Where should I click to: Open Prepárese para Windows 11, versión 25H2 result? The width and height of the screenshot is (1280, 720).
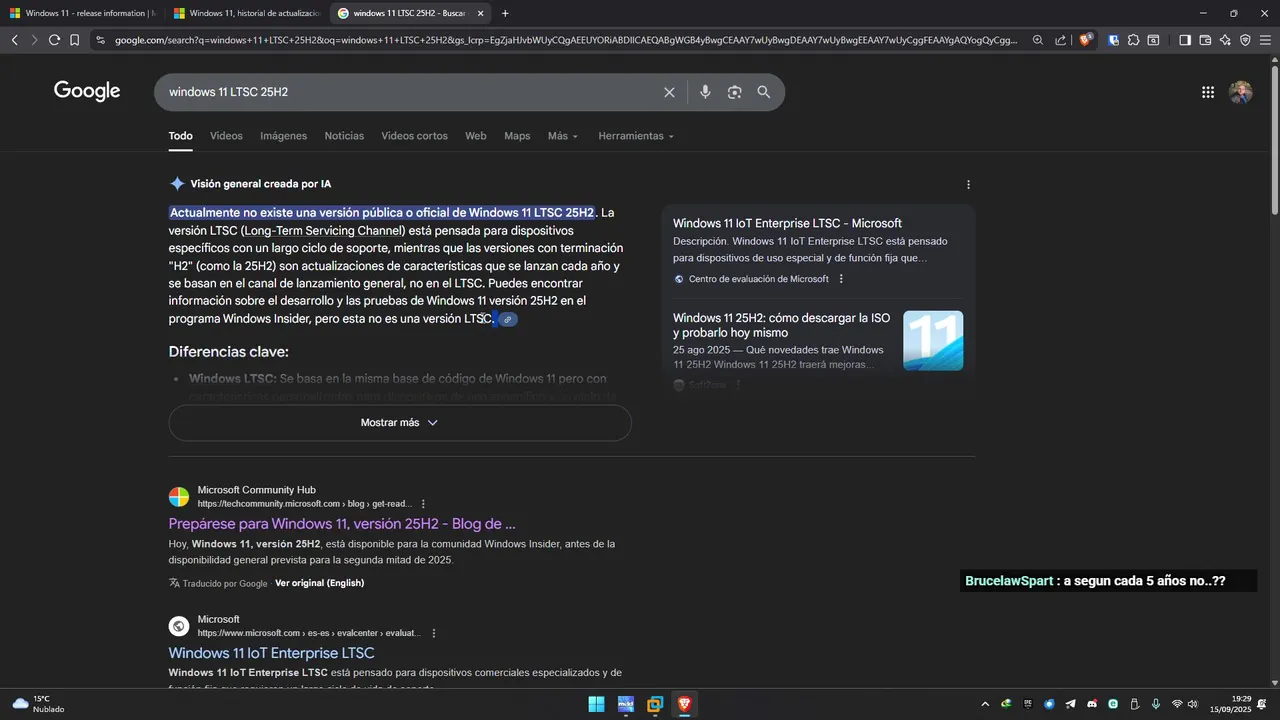pos(342,524)
